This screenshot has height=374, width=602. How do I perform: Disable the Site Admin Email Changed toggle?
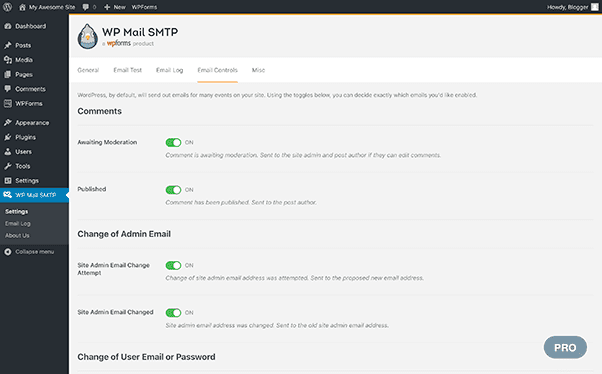pos(173,313)
